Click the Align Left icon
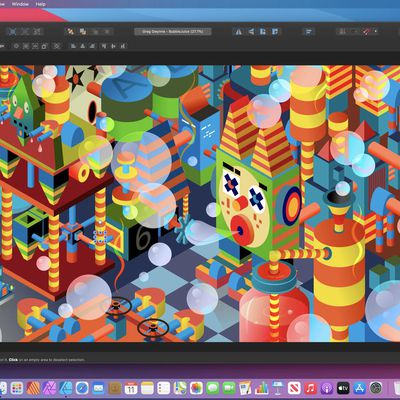400x400 pixels. click(74, 46)
